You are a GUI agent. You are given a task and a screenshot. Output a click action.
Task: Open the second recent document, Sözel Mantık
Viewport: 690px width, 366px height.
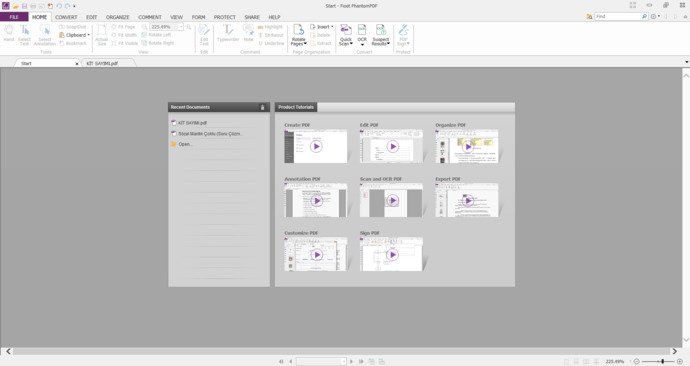(207, 133)
